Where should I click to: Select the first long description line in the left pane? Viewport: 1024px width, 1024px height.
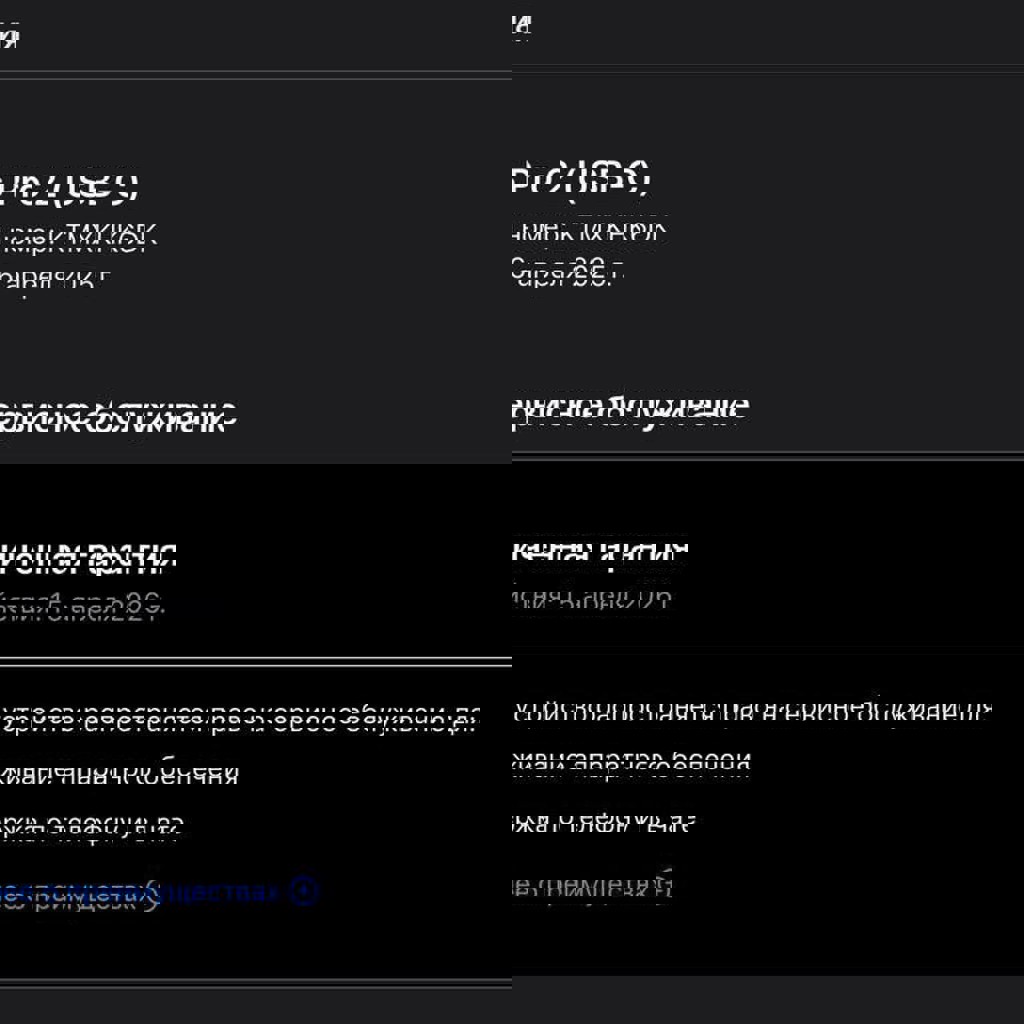238,720
